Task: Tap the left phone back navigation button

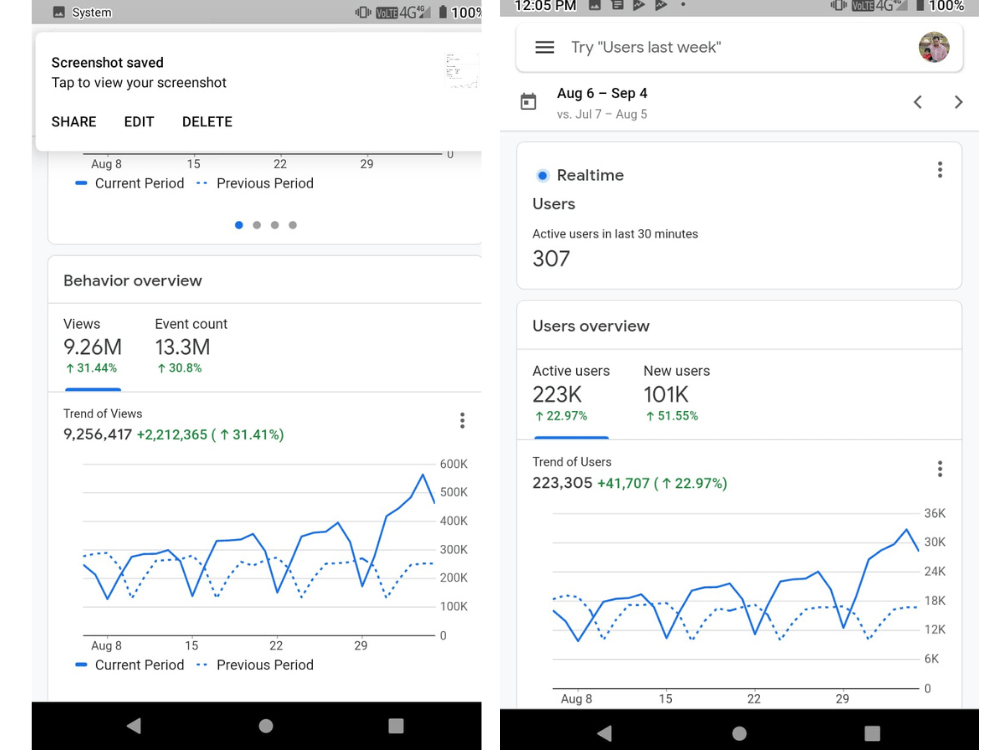Action: point(133,725)
